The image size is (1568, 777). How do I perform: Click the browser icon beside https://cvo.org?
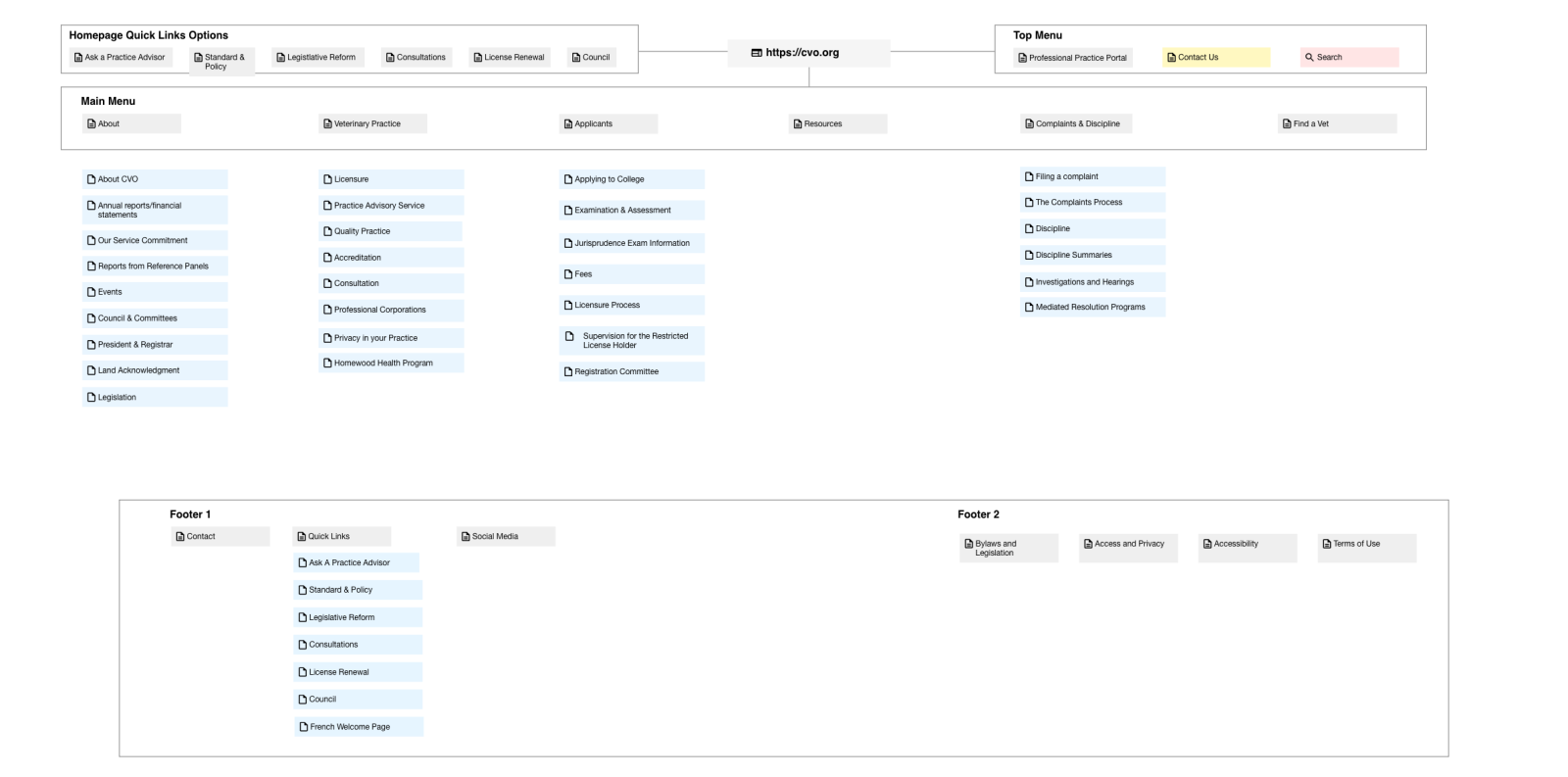pyautogui.click(x=757, y=53)
